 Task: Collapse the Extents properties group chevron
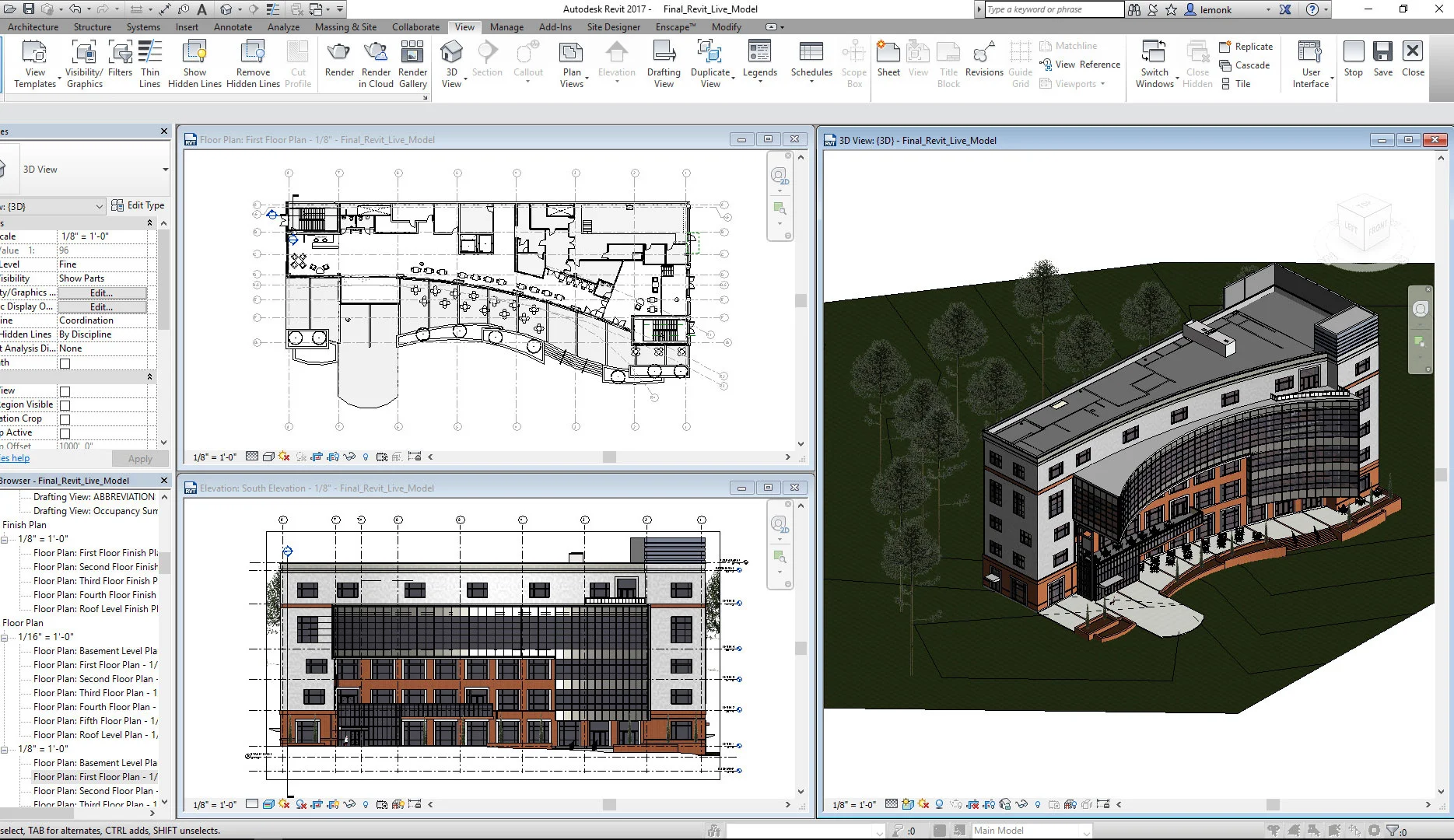tap(149, 376)
